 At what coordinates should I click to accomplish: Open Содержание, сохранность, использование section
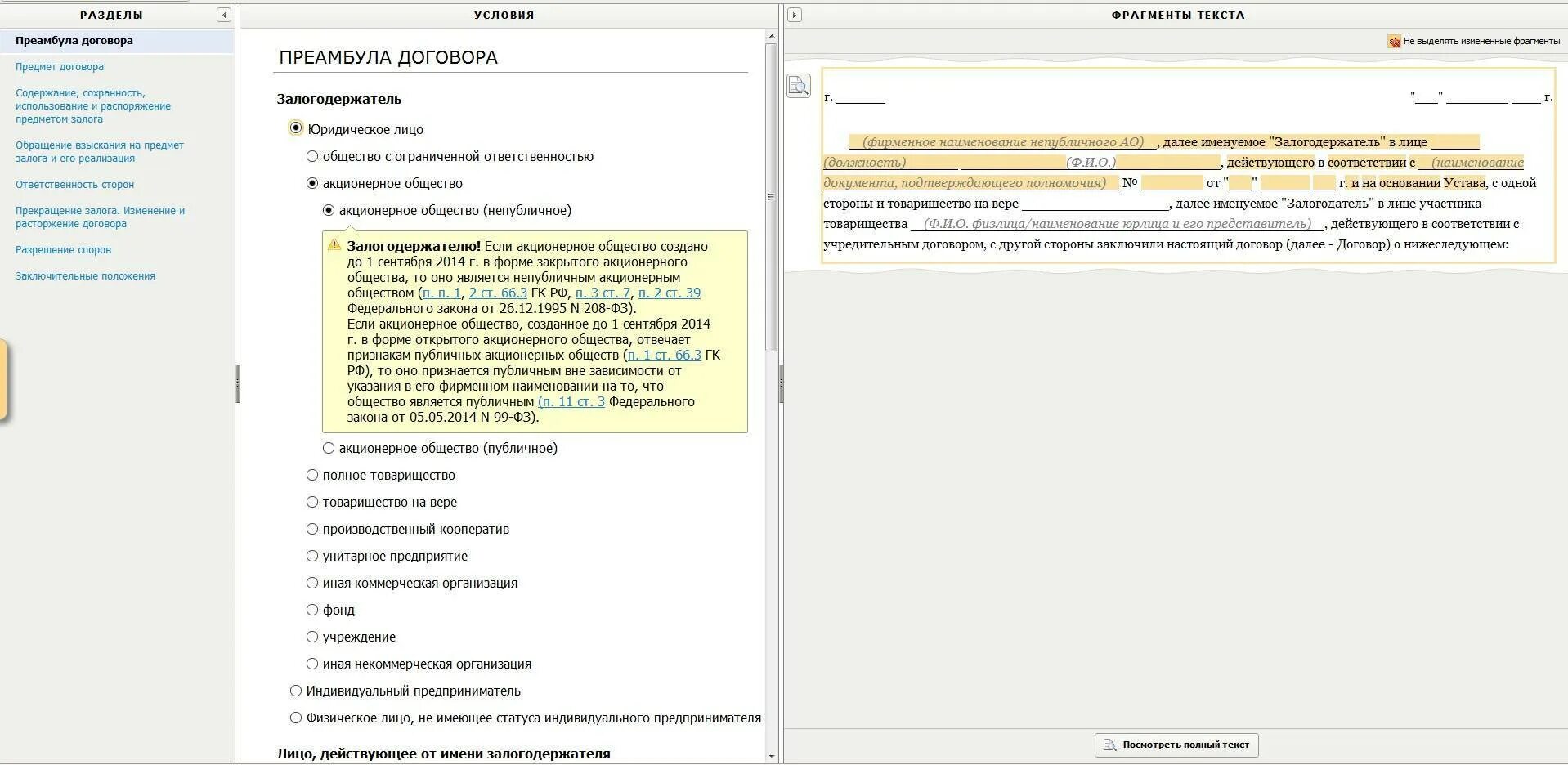click(x=93, y=106)
